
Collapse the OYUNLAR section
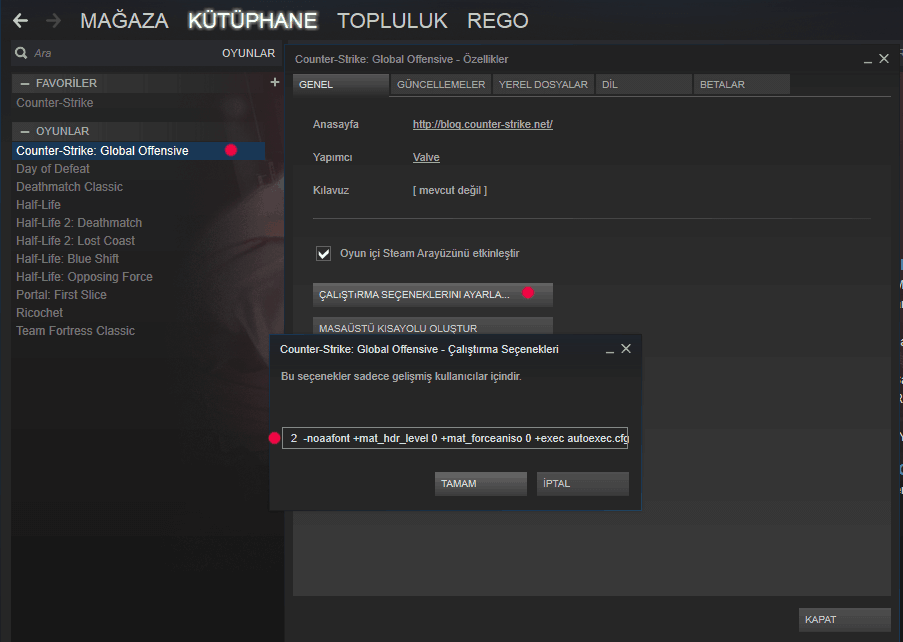click(25, 131)
